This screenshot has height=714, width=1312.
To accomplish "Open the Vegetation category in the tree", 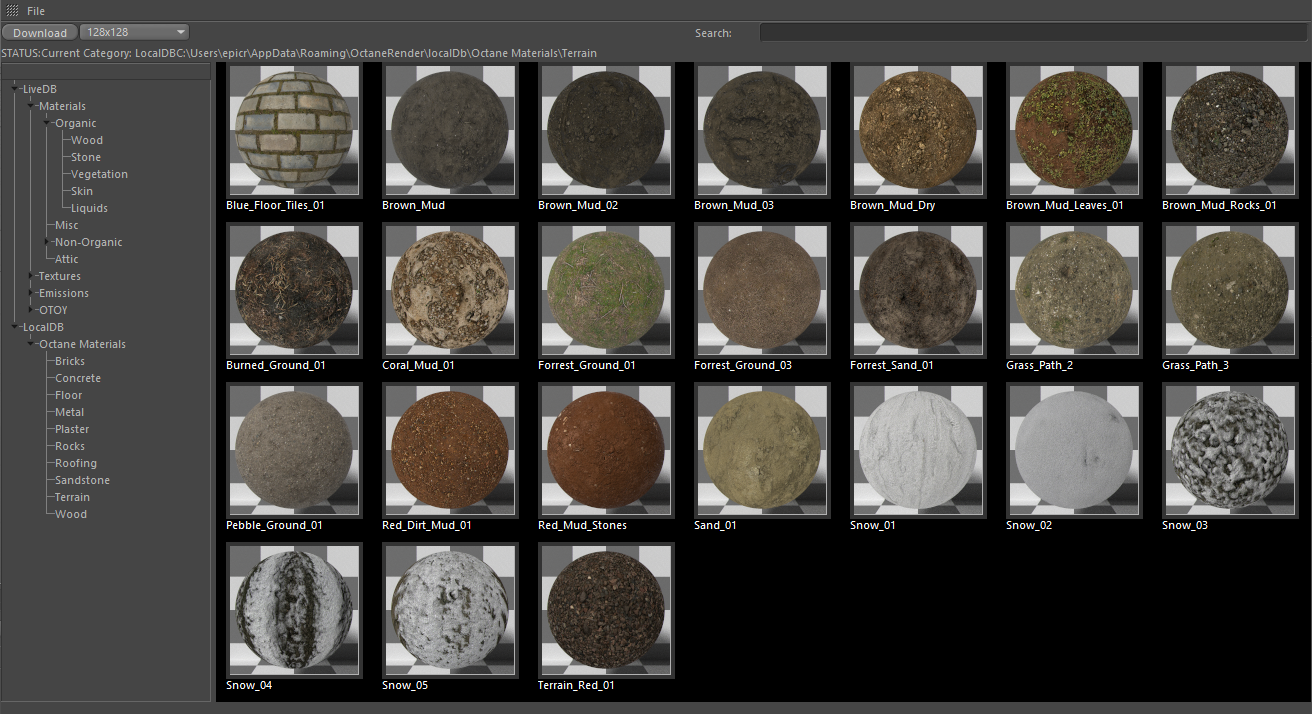I will 99,174.
